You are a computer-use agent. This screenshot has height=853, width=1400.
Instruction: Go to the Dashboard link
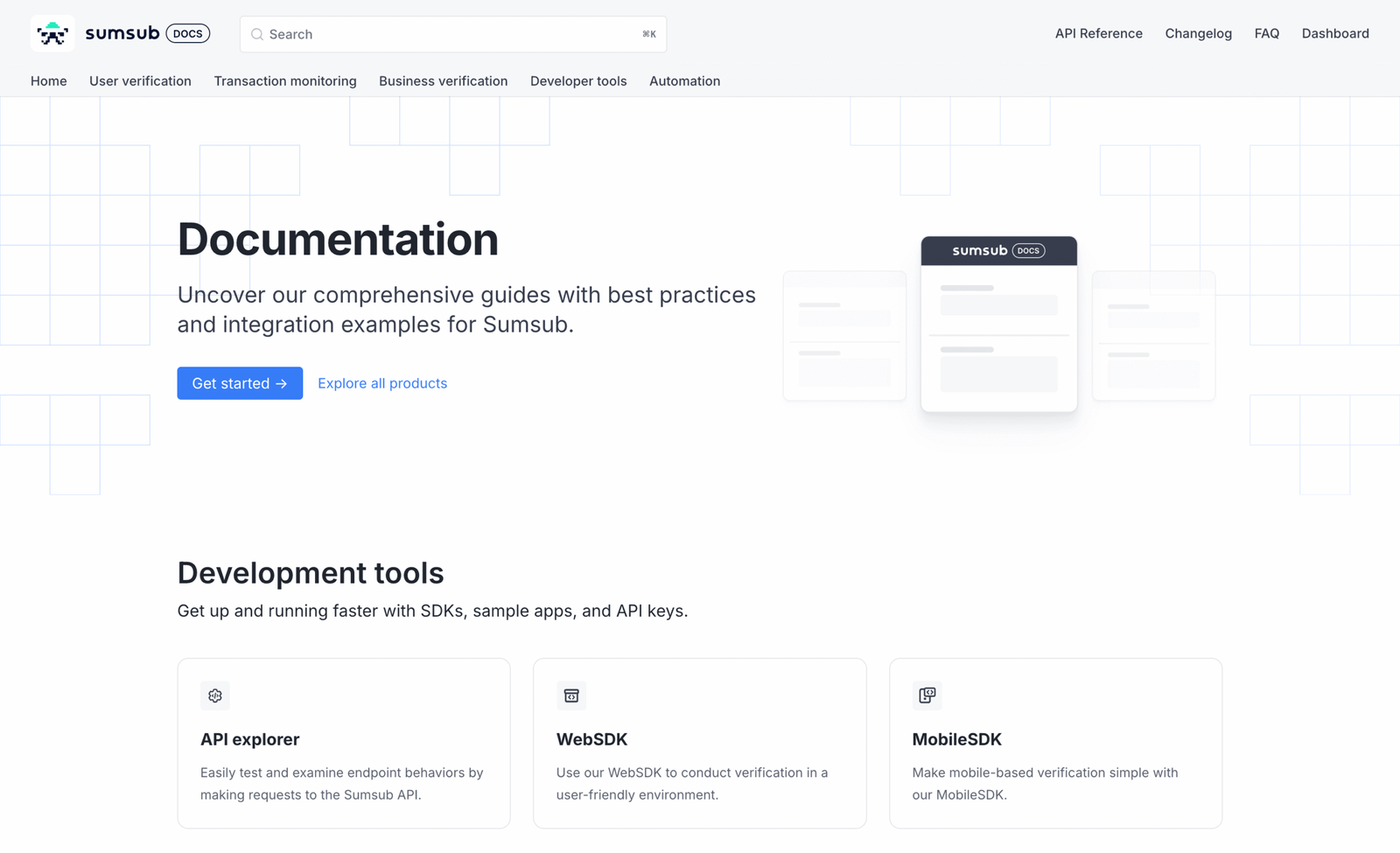pyautogui.click(x=1334, y=34)
